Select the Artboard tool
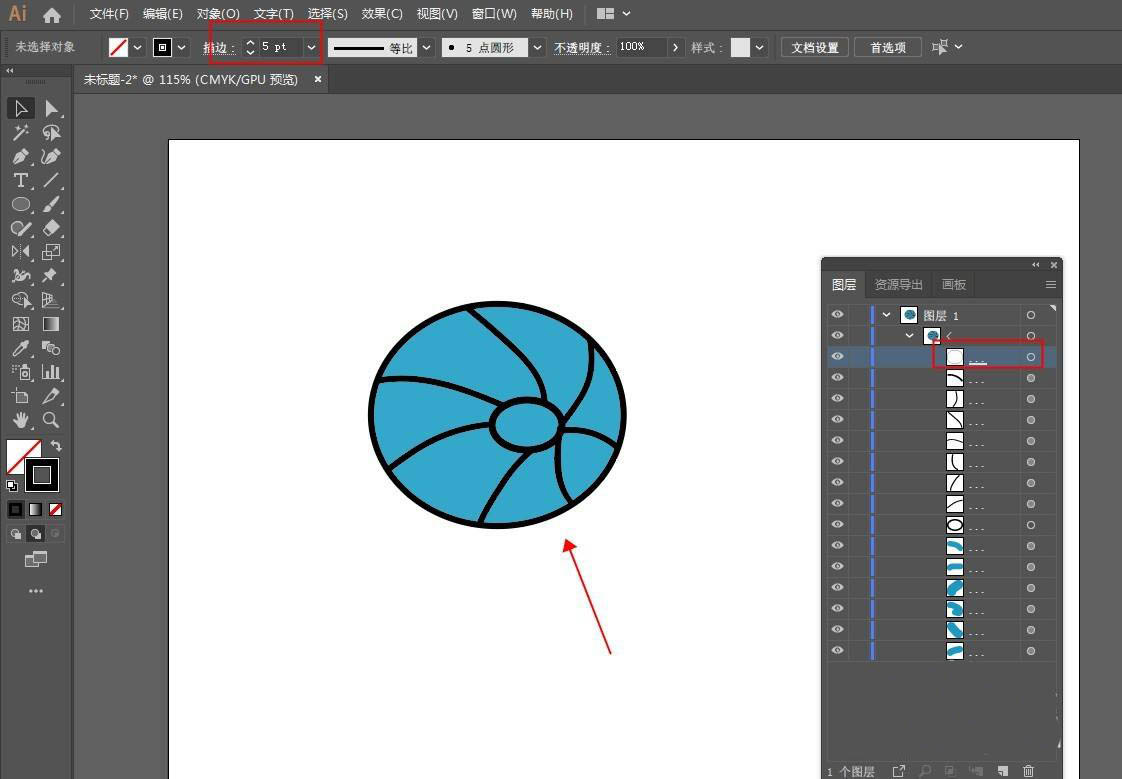The image size is (1122, 779). [20, 396]
